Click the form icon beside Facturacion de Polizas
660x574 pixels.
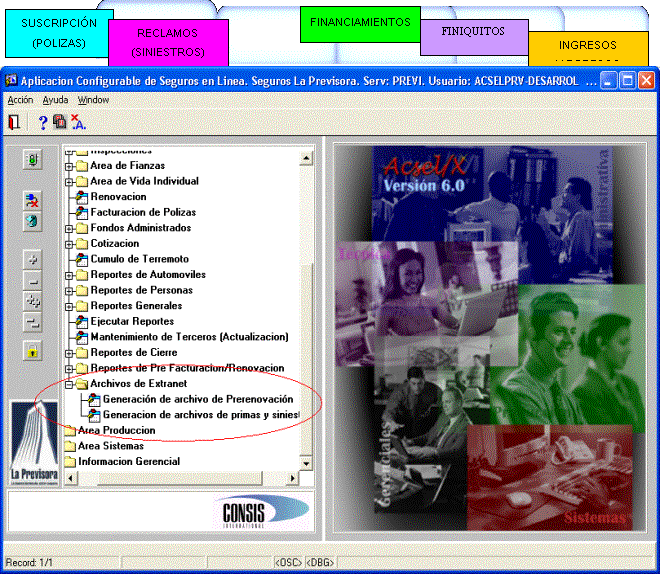pyautogui.click(x=82, y=213)
